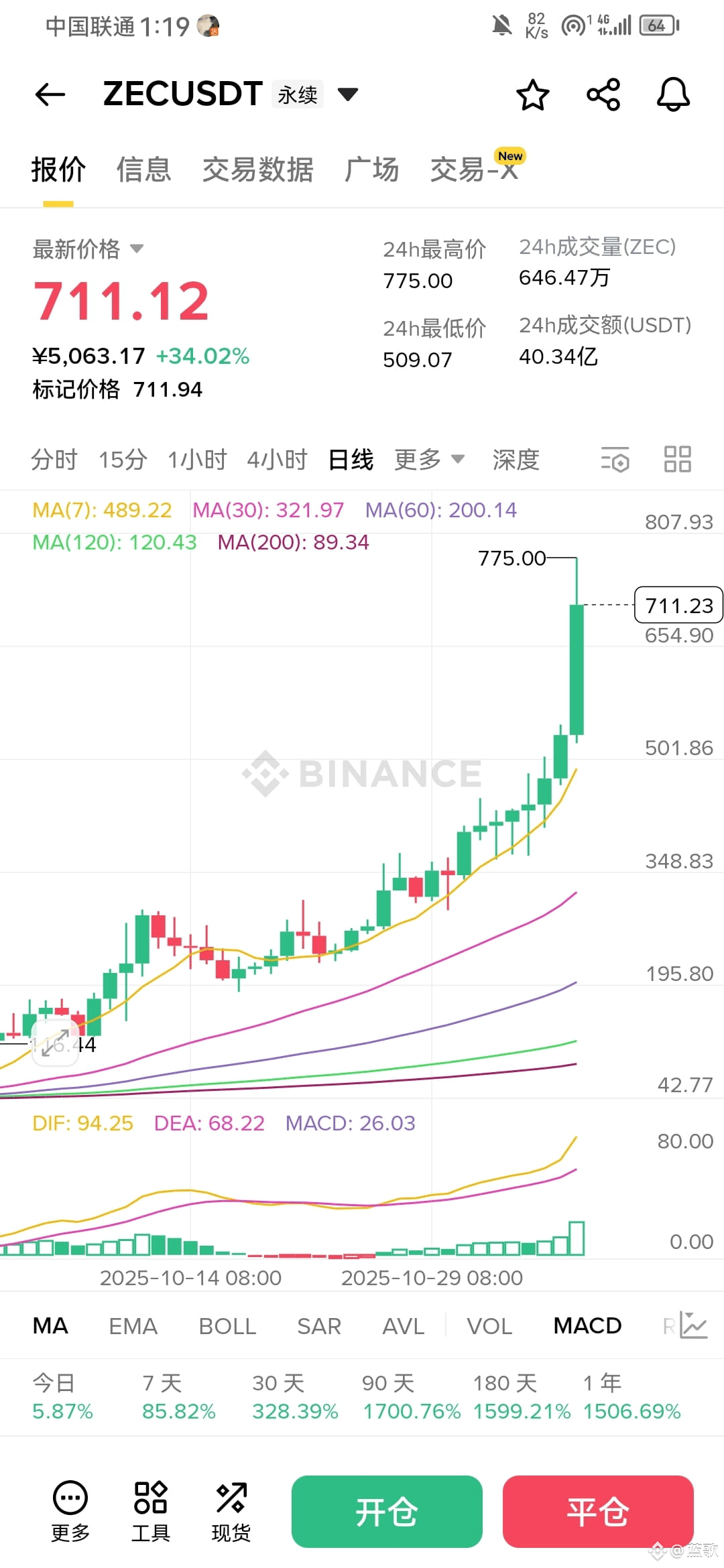The width and height of the screenshot is (724, 1568).
Task: Add ZECUSDT to favorites with star
Action: click(x=533, y=94)
